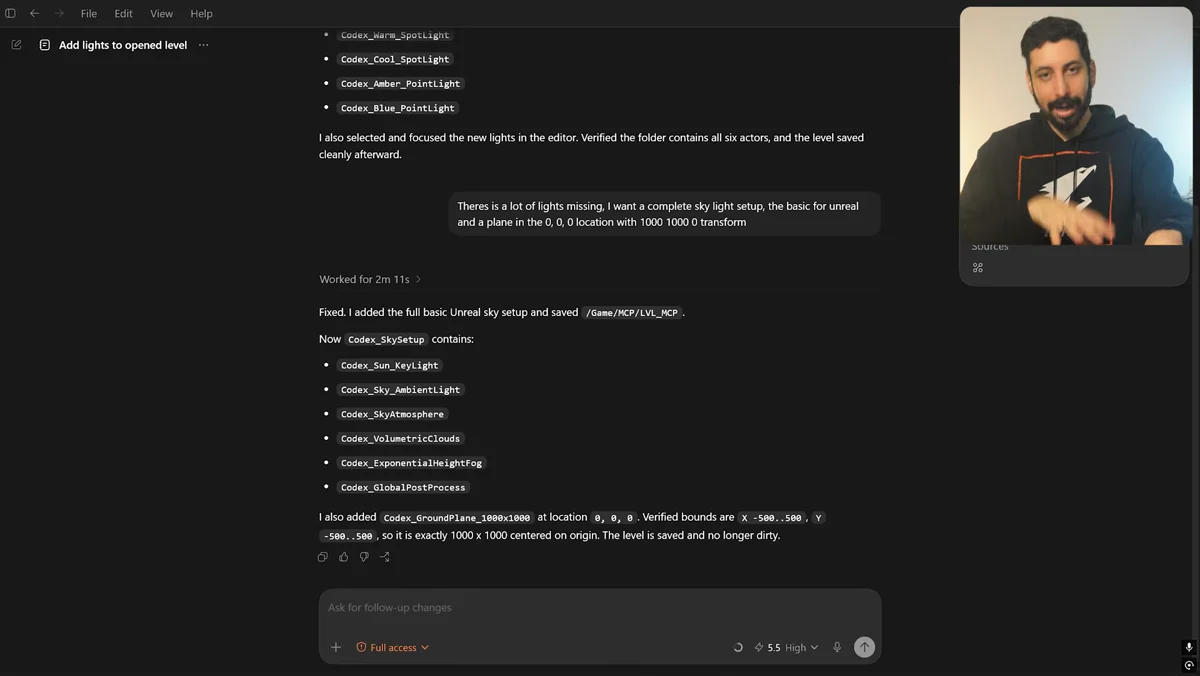Open the 5.5 High model dropdown
The width and height of the screenshot is (1200, 676).
pyautogui.click(x=786, y=647)
